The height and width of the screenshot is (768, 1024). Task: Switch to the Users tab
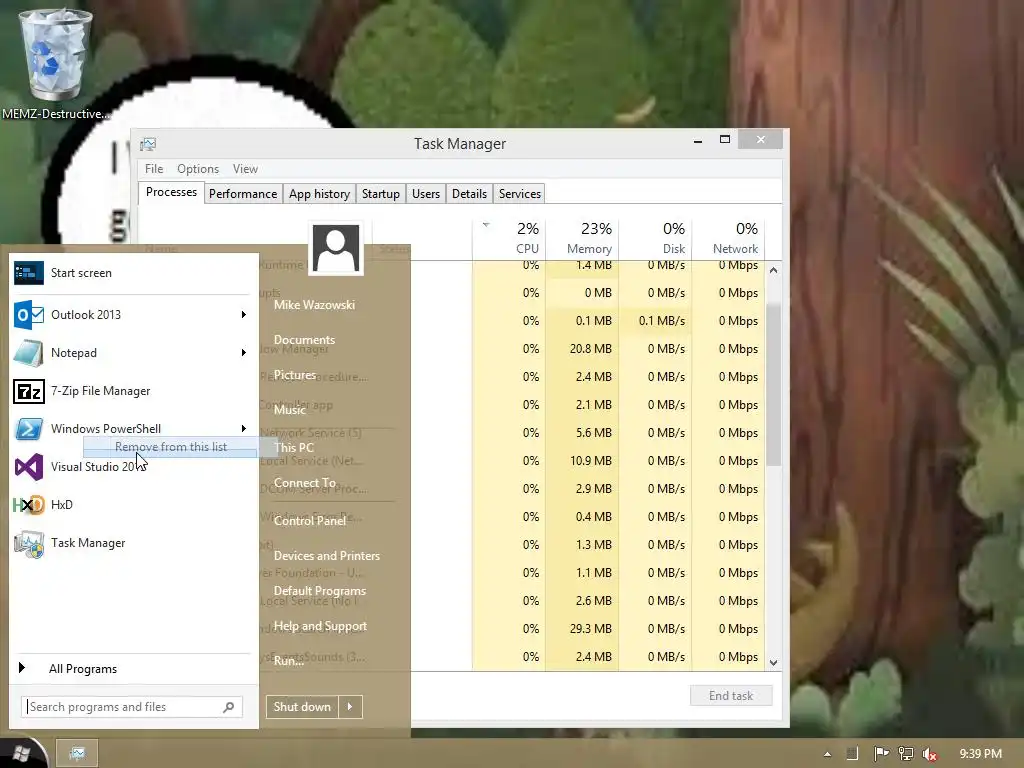[x=426, y=194]
